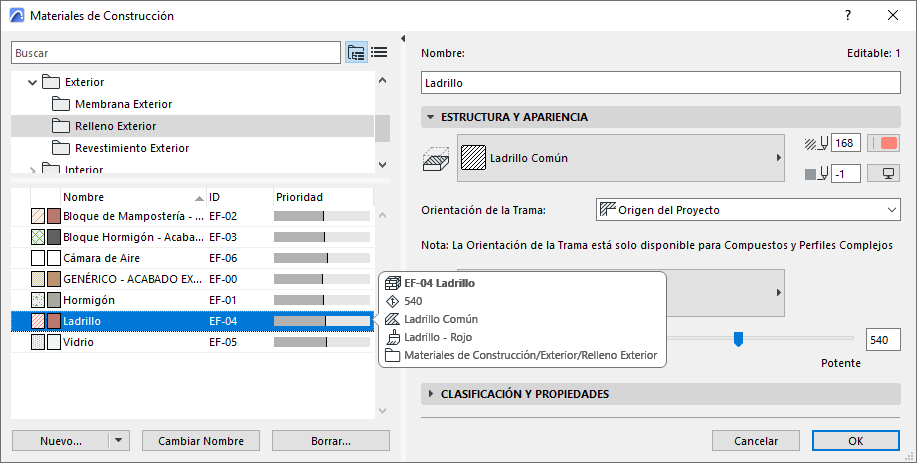Click the background pen window-color button
The height and width of the screenshot is (463, 917).
pyautogui.click(x=884, y=174)
